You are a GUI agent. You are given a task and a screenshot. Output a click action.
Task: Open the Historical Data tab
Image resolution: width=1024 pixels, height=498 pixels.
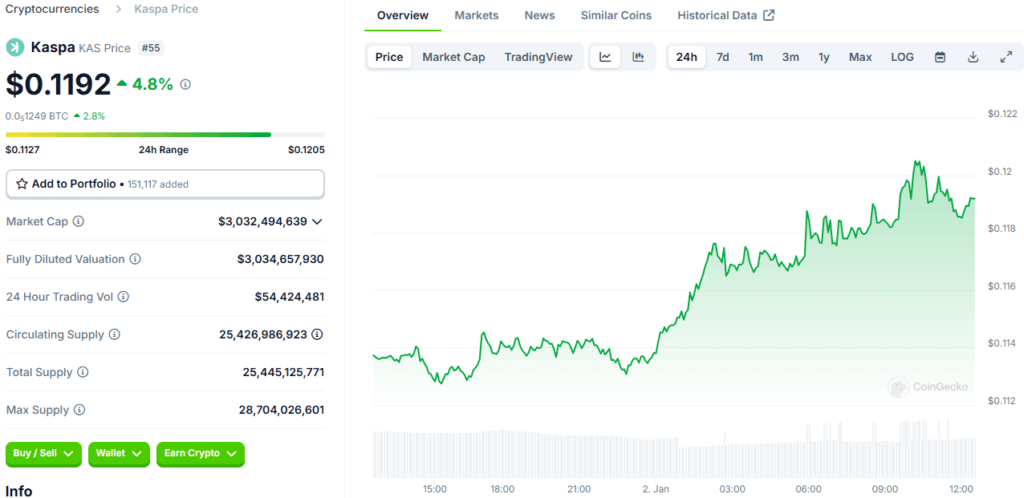[x=726, y=15]
